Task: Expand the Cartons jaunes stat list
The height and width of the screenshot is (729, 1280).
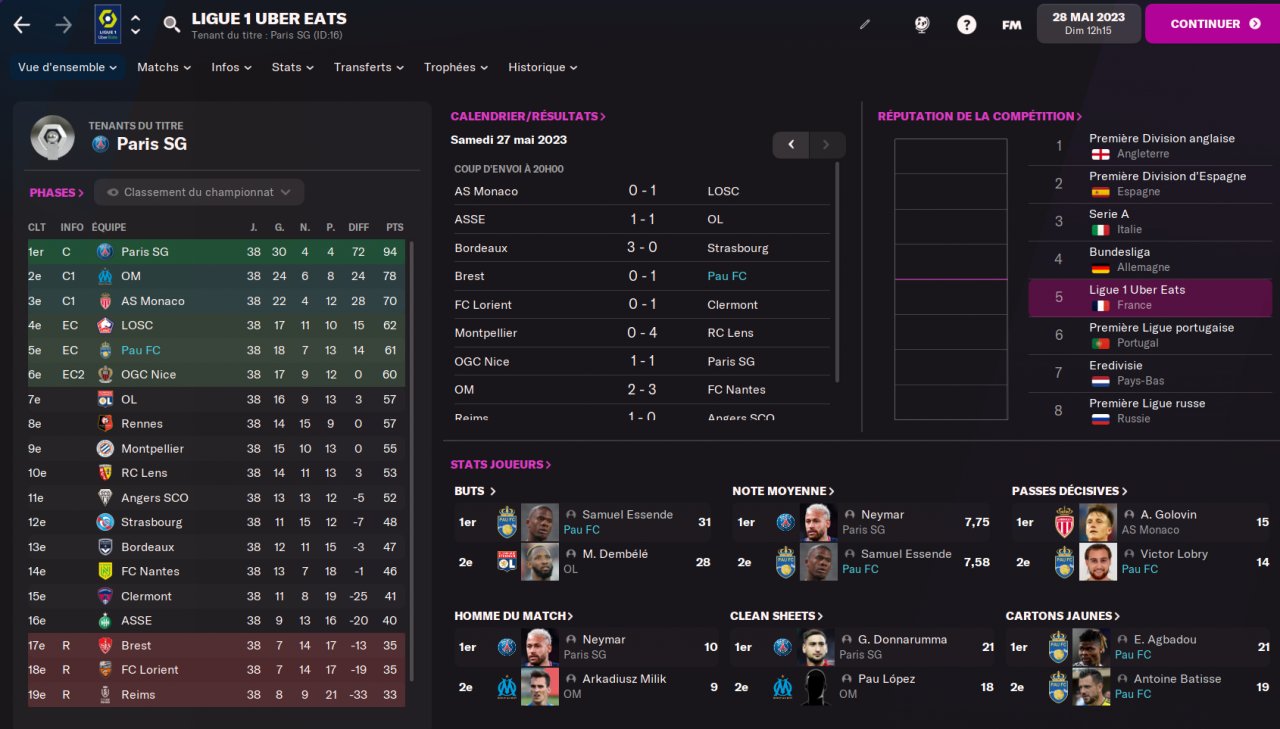Action: tap(1063, 616)
